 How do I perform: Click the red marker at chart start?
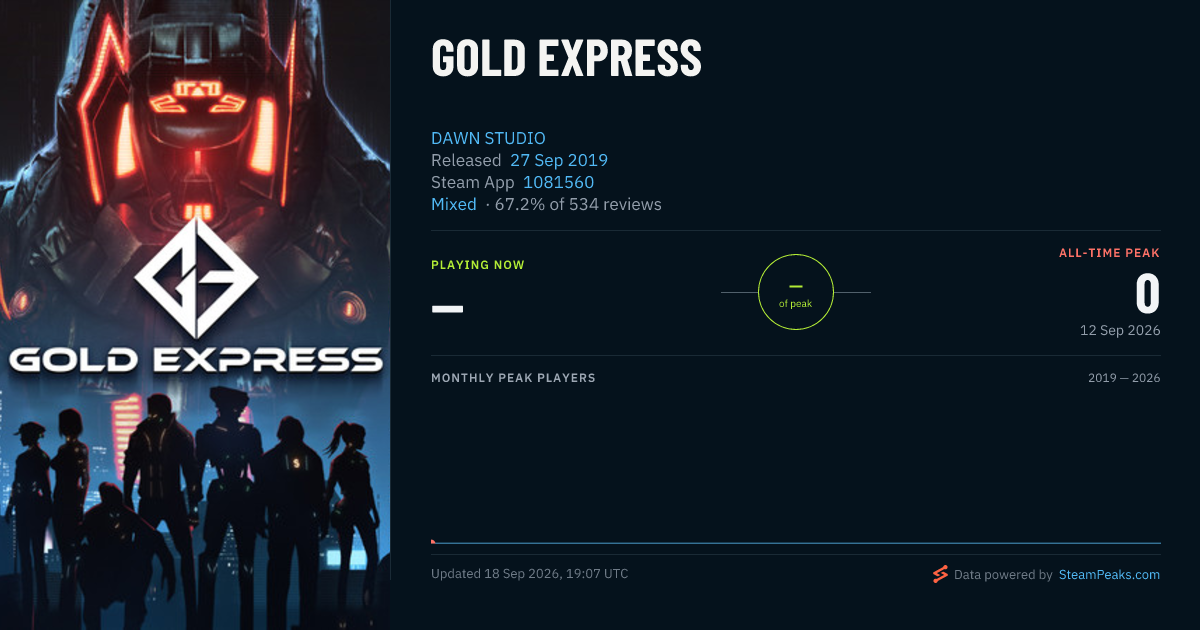433,541
